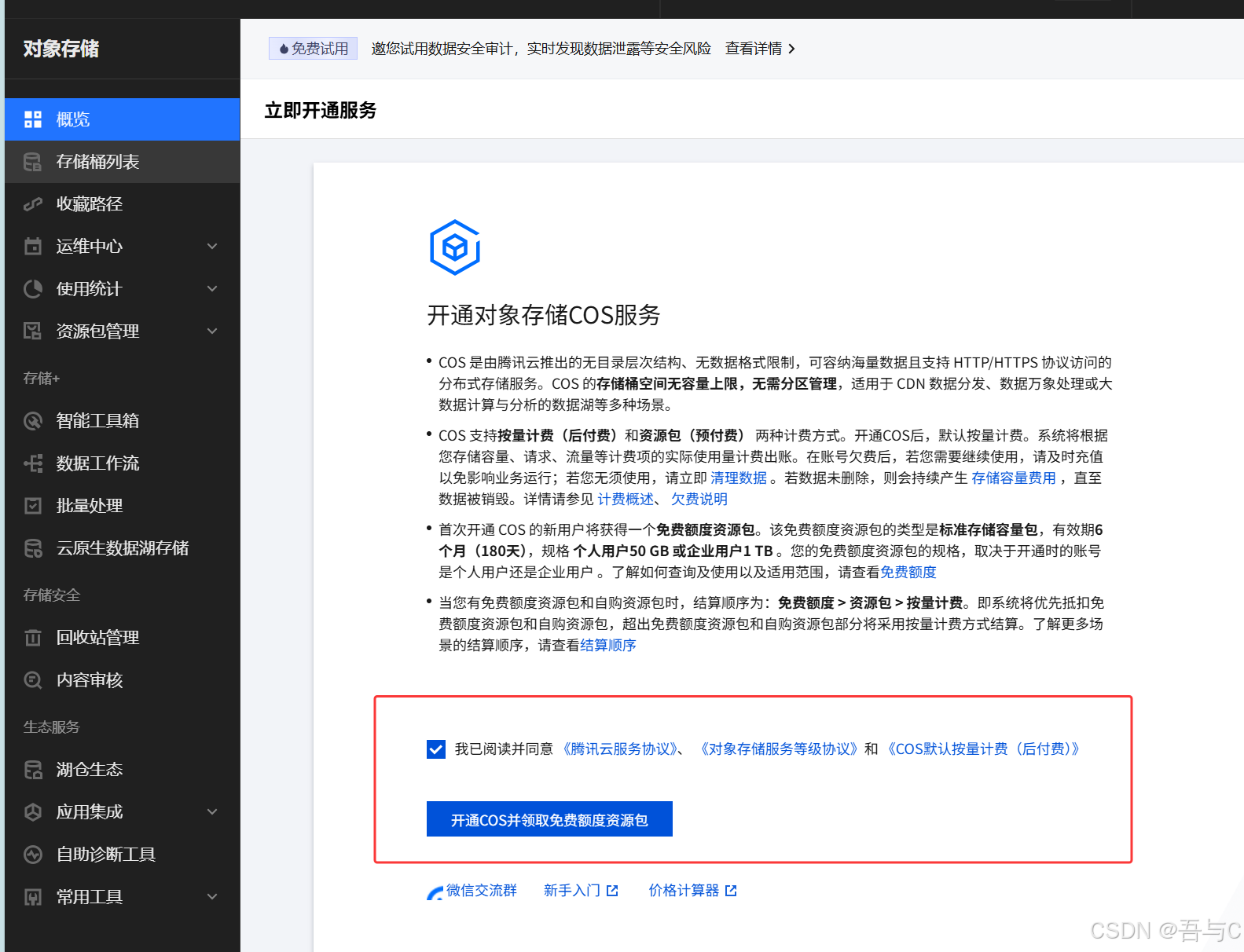Click the 结算顺序 link

608,646
